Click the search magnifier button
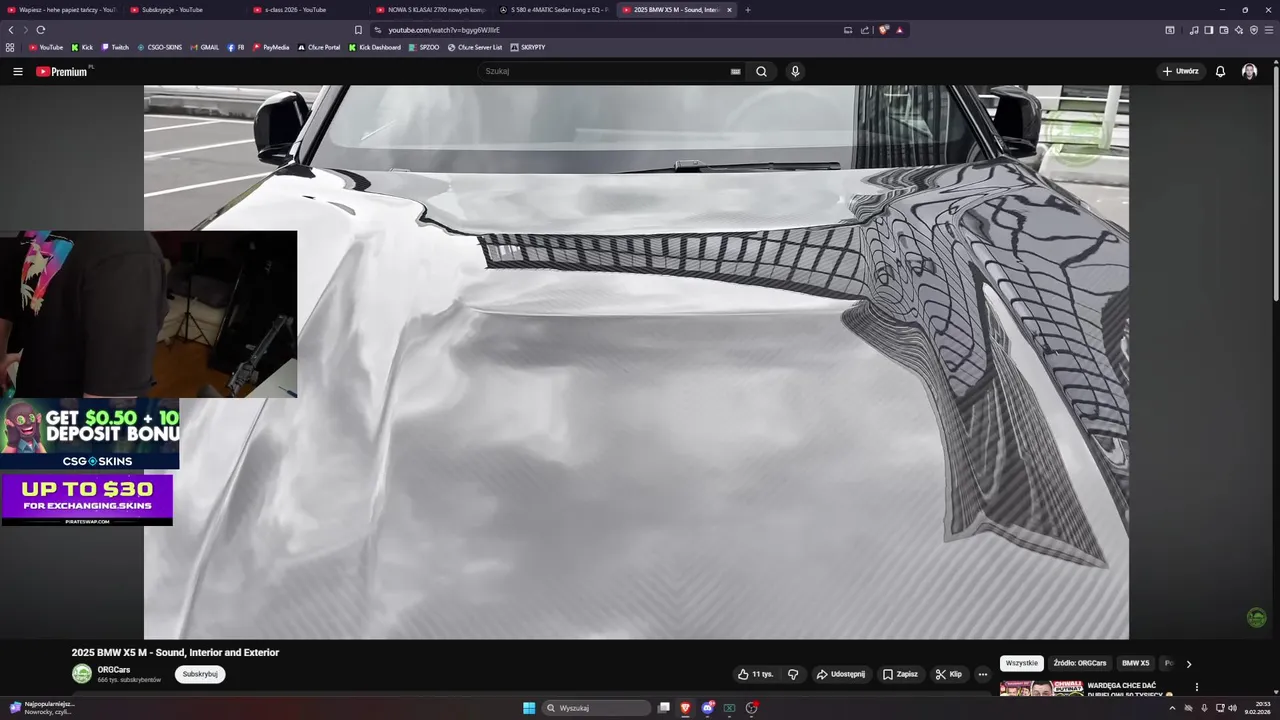Screen dimensions: 1280x720 pyautogui.click(x=761, y=71)
